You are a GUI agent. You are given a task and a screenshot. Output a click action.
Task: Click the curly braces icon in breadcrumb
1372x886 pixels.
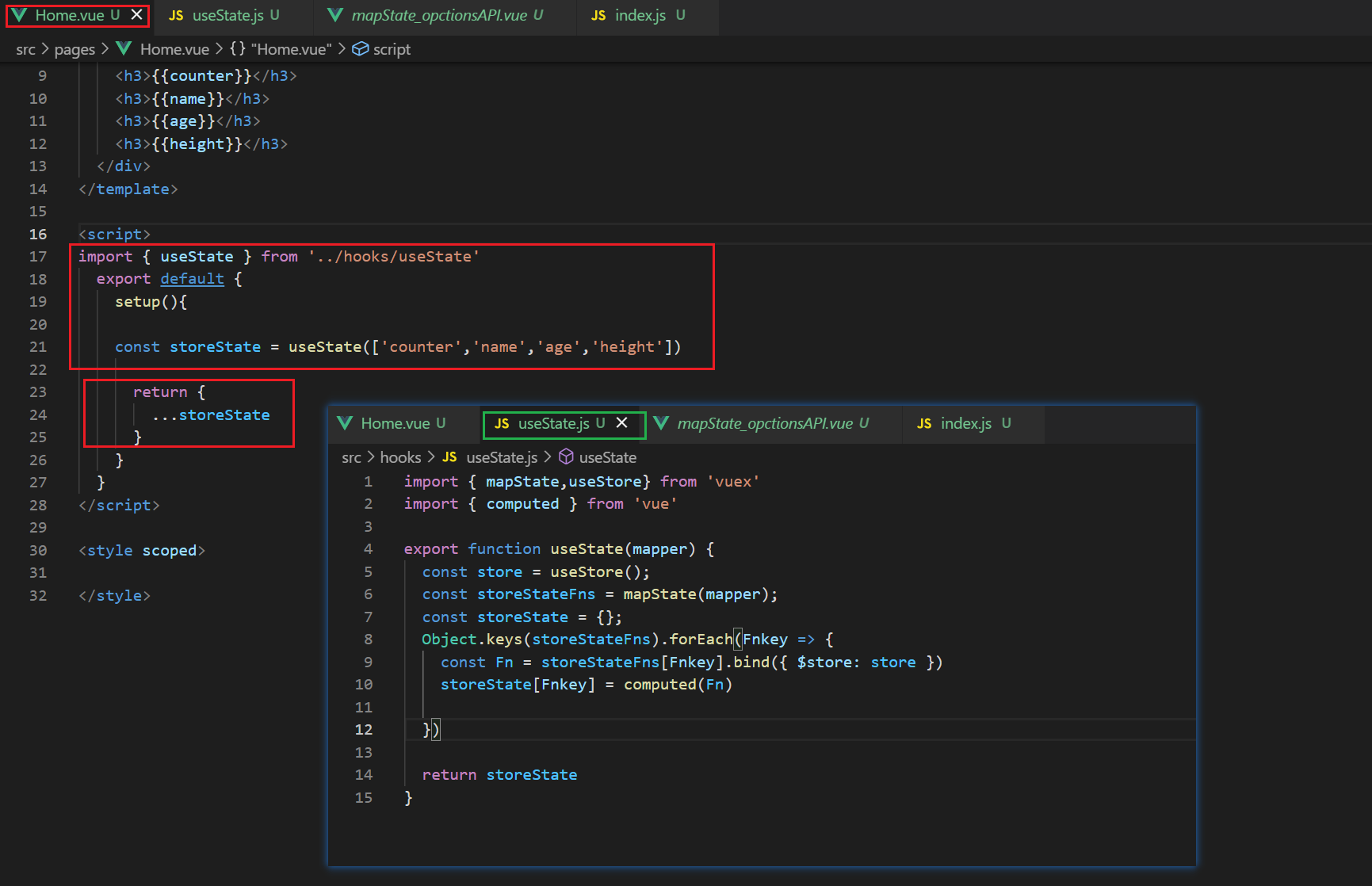(x=237, y=49)
